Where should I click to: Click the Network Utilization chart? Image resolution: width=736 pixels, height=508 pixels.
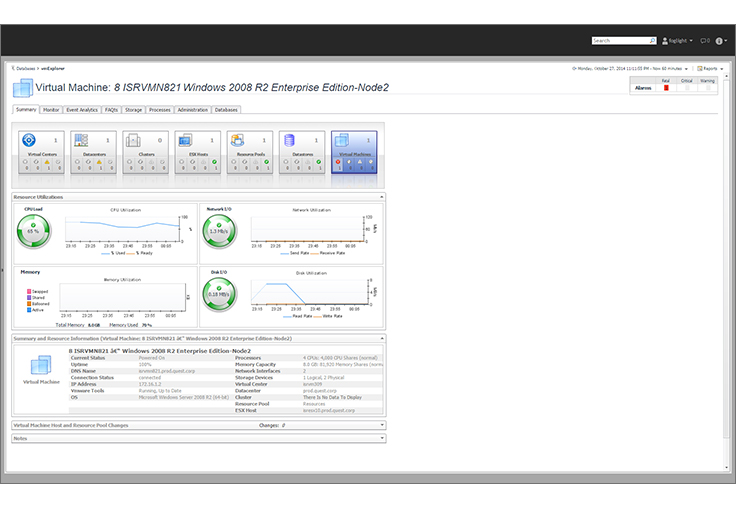coord(308,229)
